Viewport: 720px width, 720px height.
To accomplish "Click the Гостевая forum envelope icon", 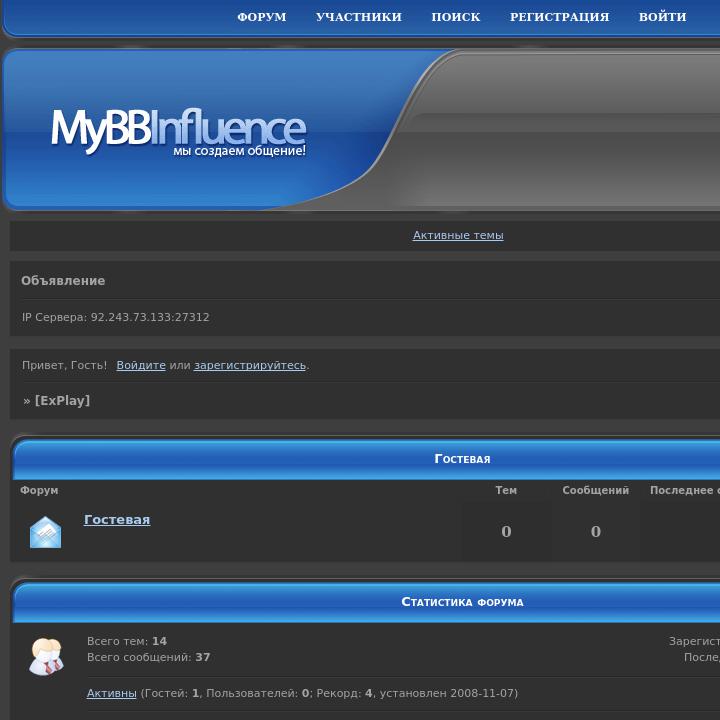I will [45, 532].
